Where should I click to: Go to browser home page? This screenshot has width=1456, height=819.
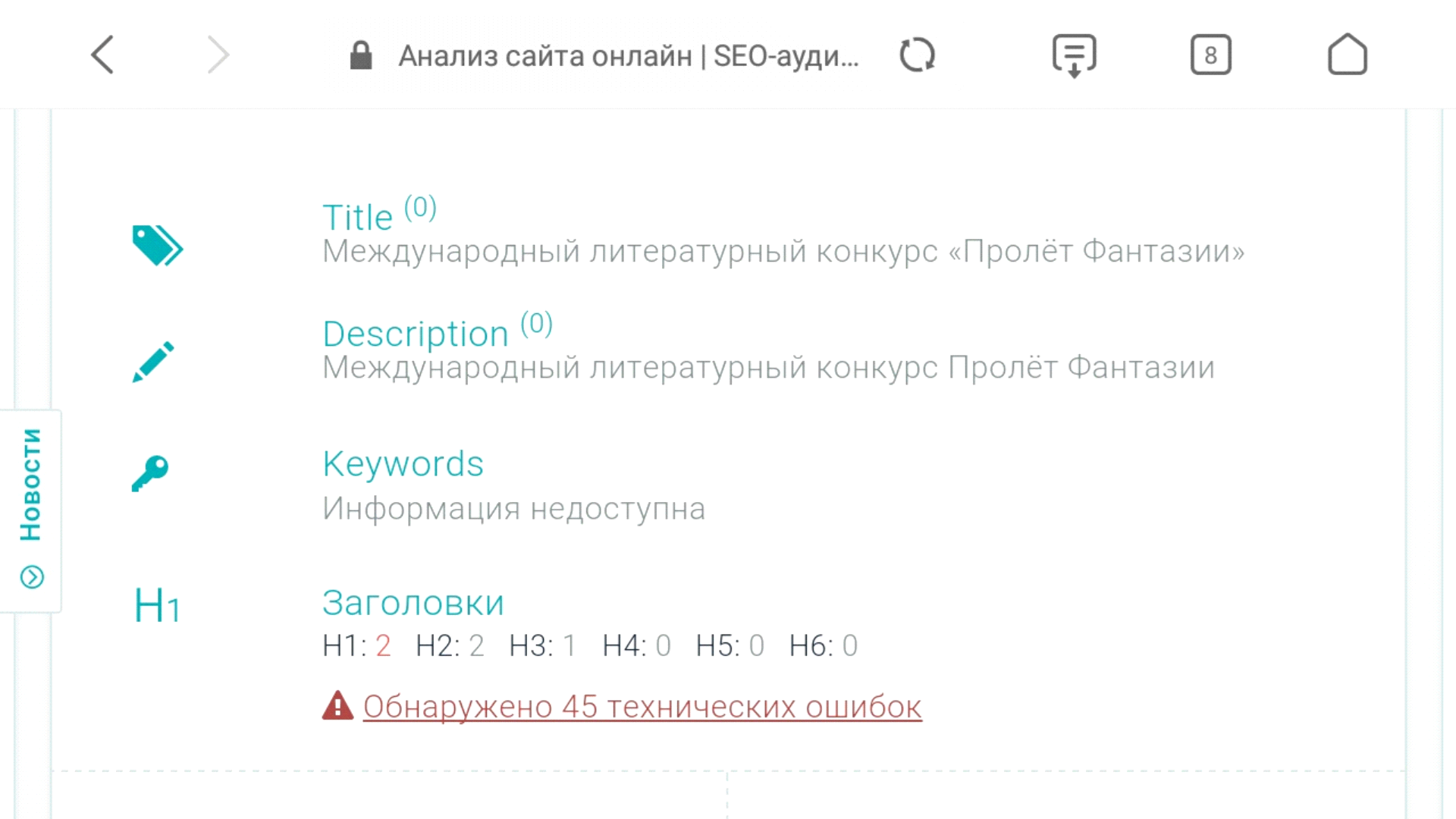click(1347, 55)
